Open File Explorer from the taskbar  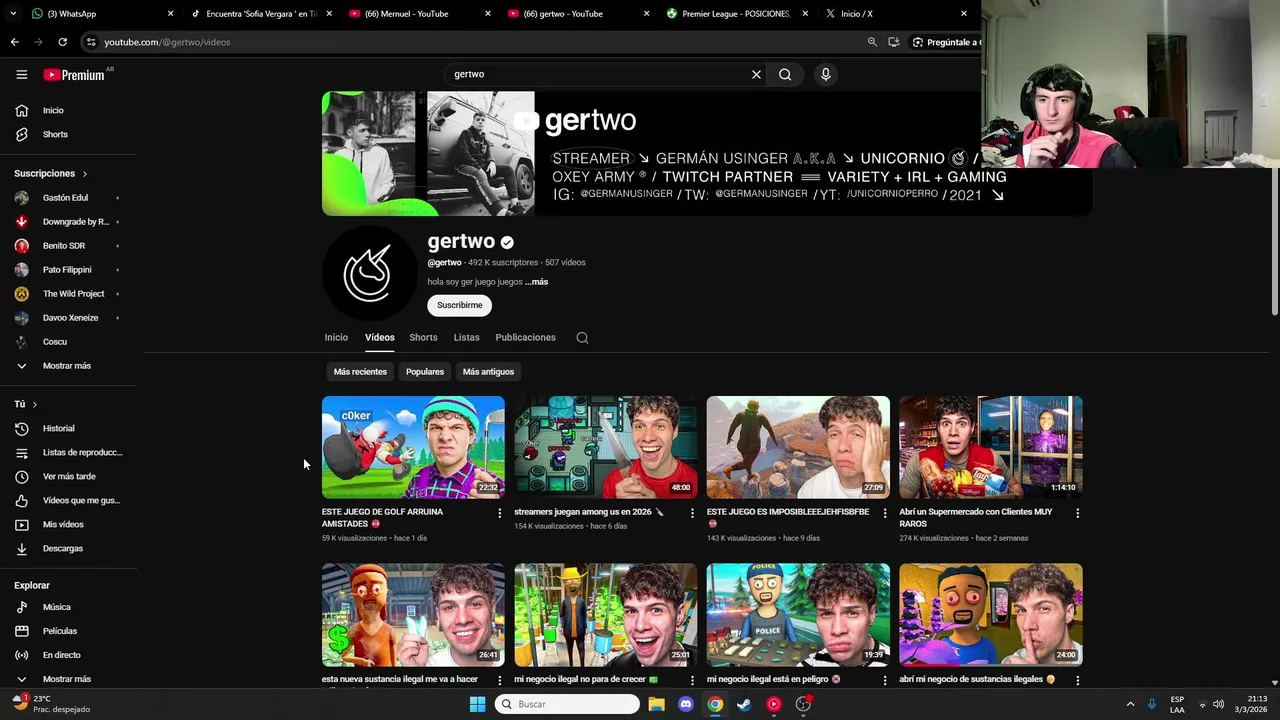tap(656, 704)
